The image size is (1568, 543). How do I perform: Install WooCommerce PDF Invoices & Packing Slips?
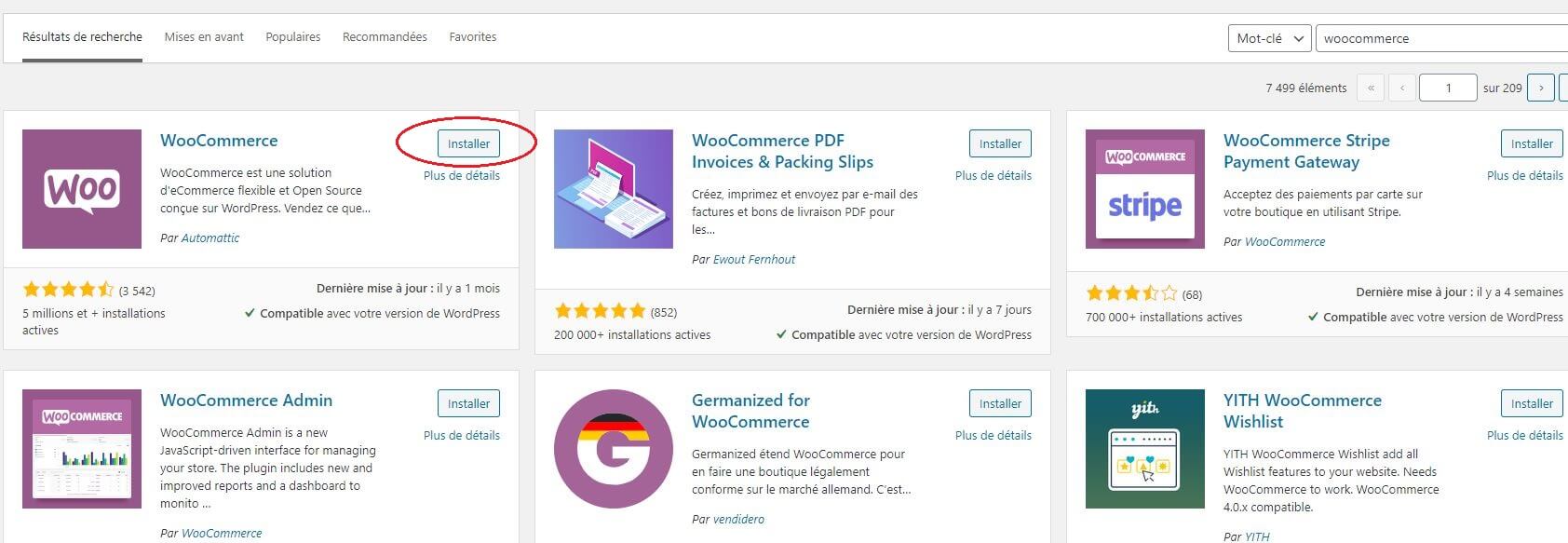[x=1000, y=143]
